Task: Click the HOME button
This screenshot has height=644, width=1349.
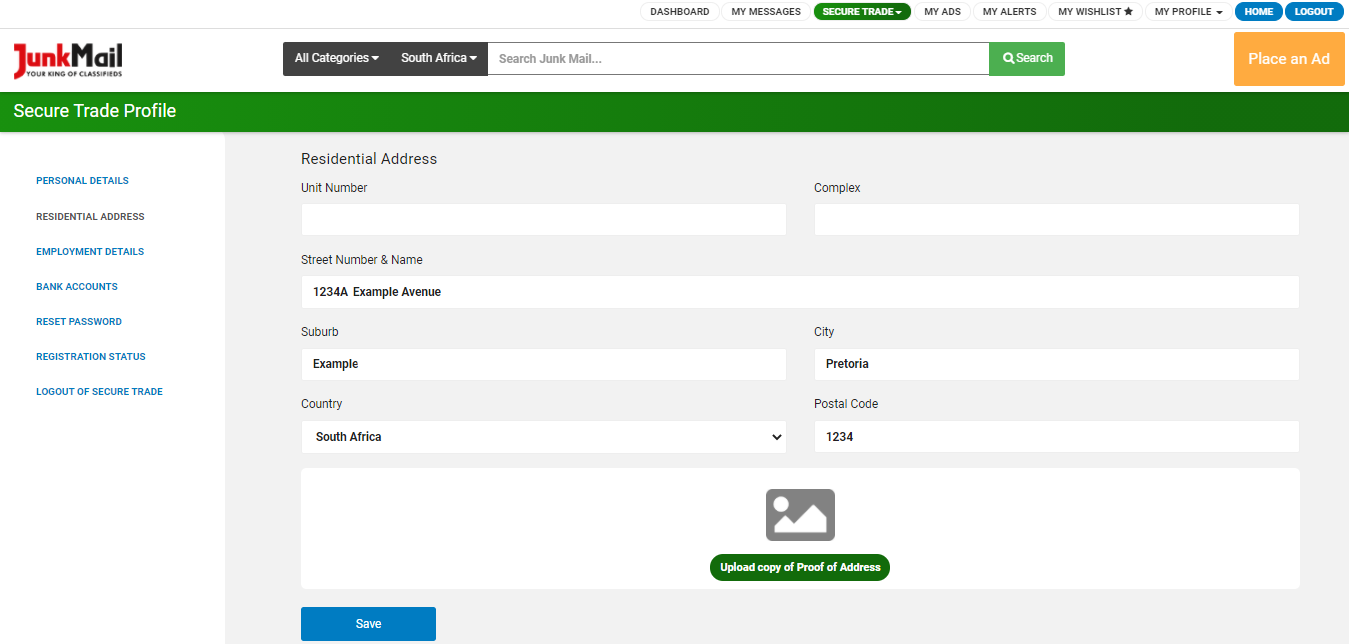Action: point(1258,11)
